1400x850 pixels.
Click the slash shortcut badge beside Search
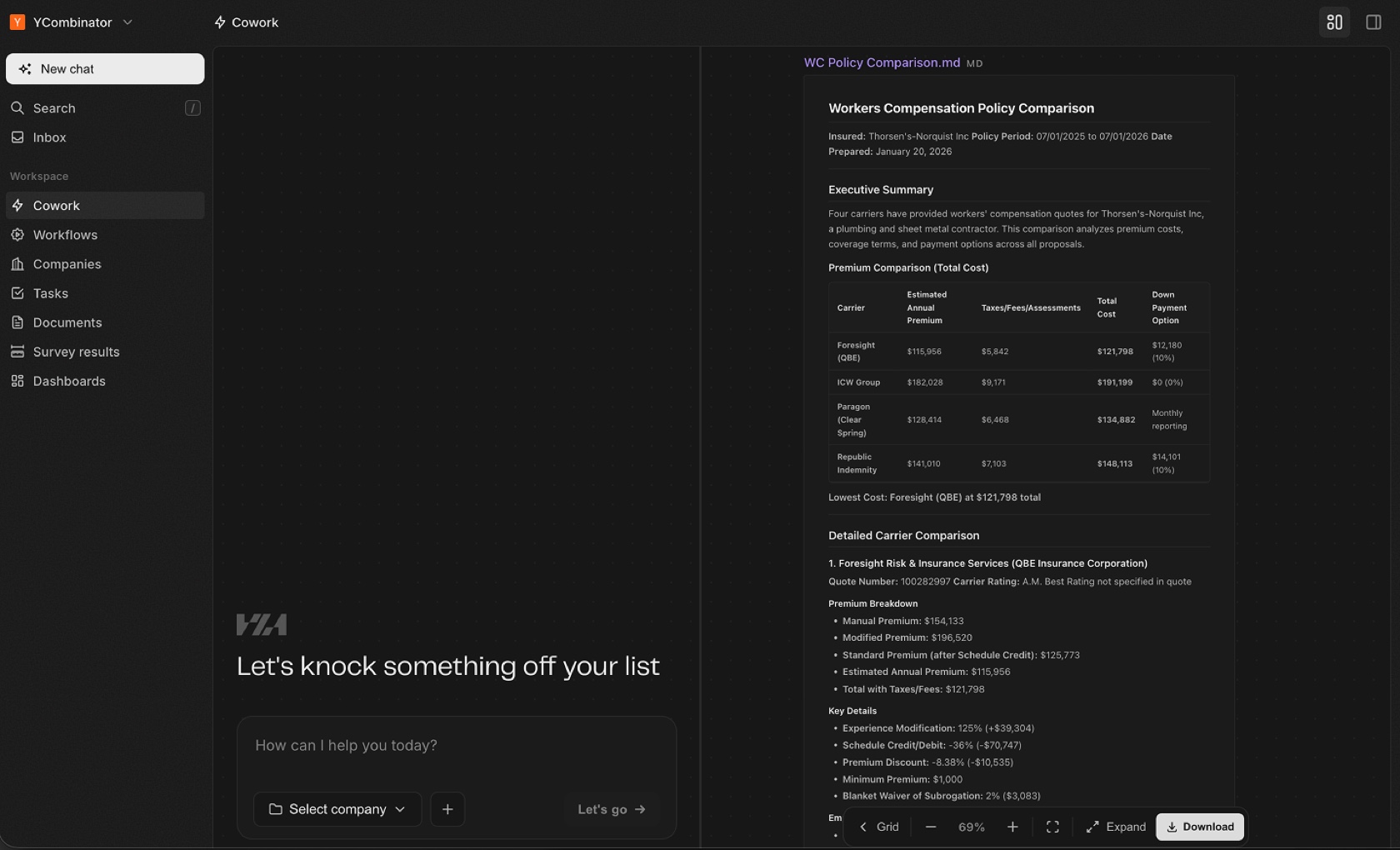[192, 108]
